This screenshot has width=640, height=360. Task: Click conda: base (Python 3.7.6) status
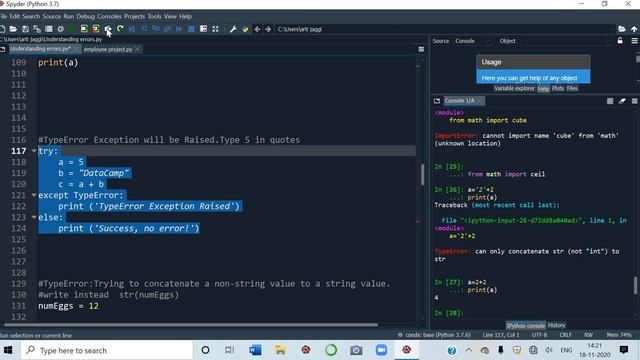[x=434, y=335]
